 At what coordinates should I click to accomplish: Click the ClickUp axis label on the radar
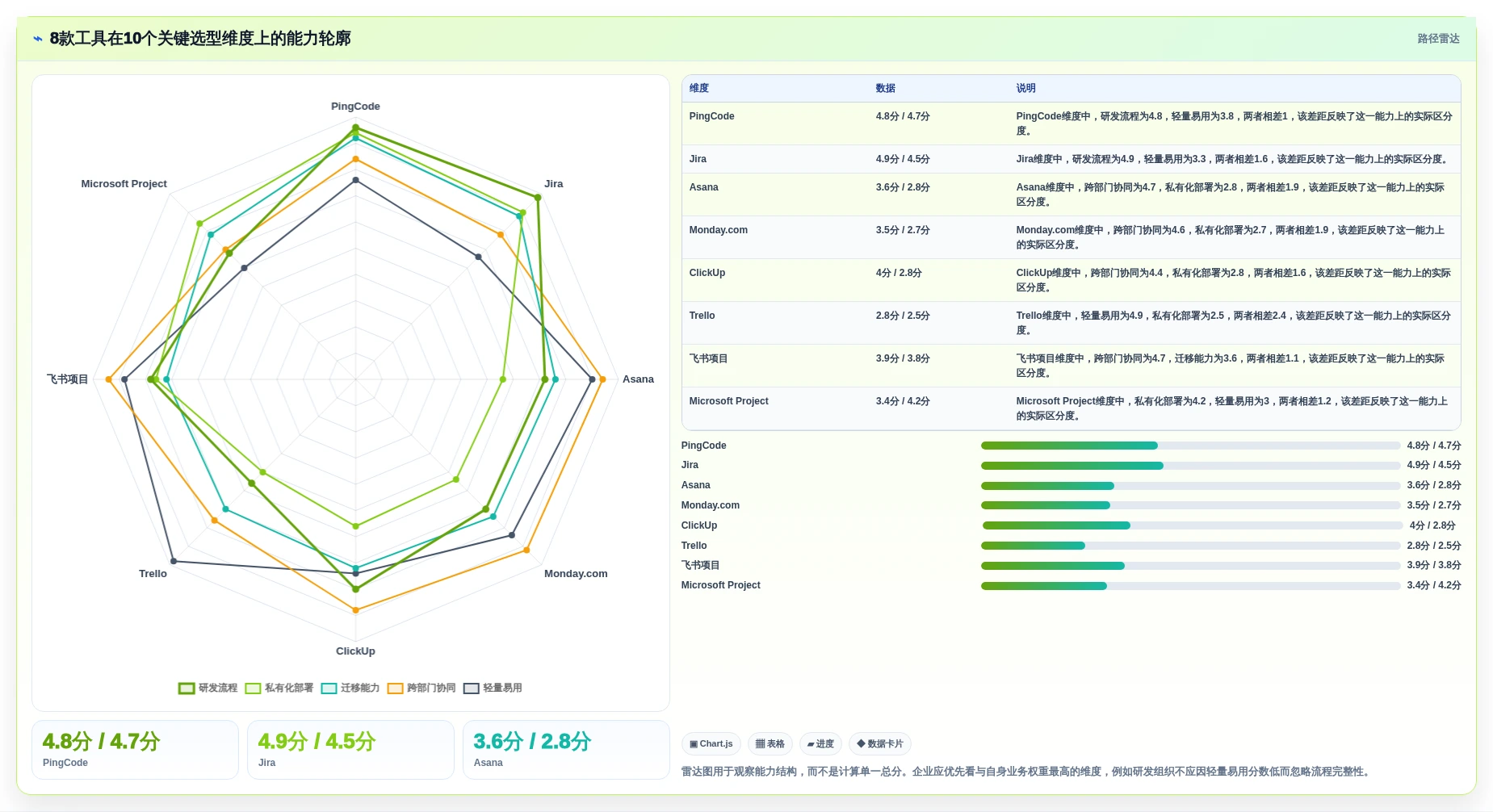[355, 651]
